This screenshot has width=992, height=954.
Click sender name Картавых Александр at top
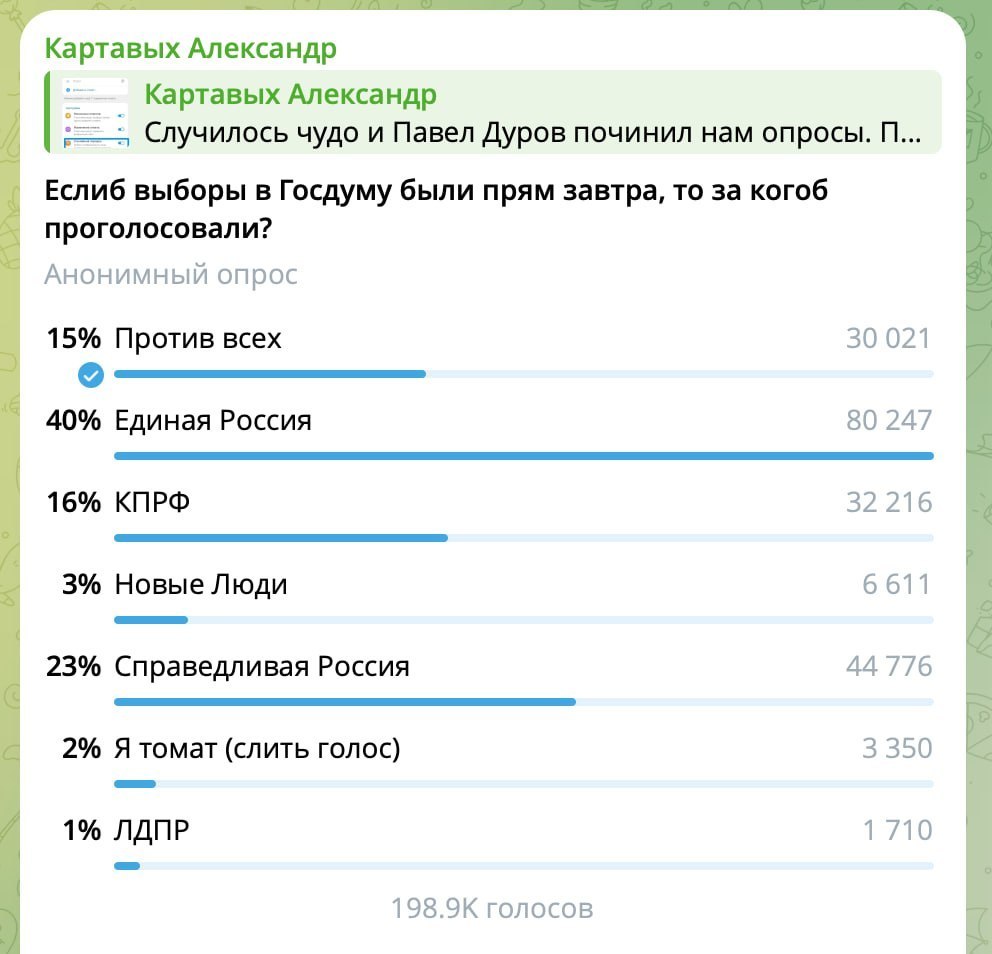click(190, 48)
